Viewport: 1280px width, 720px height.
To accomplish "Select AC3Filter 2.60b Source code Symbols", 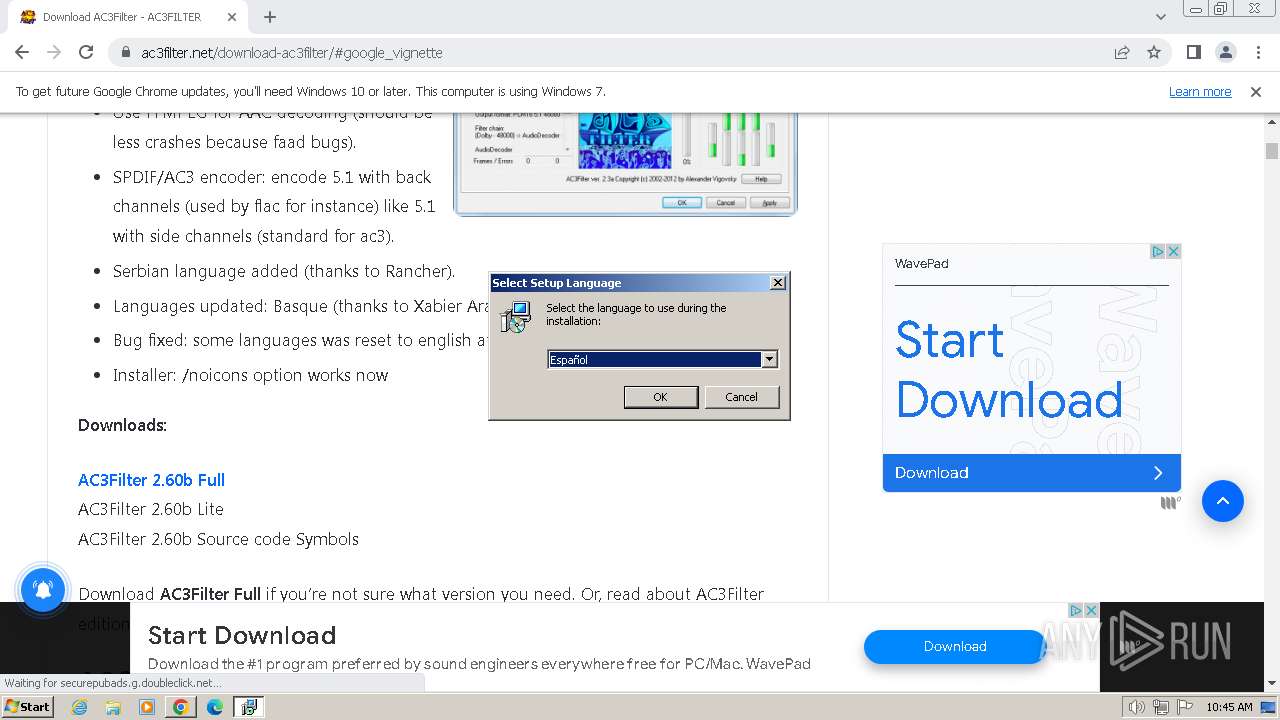I will (x=218, y=539).
